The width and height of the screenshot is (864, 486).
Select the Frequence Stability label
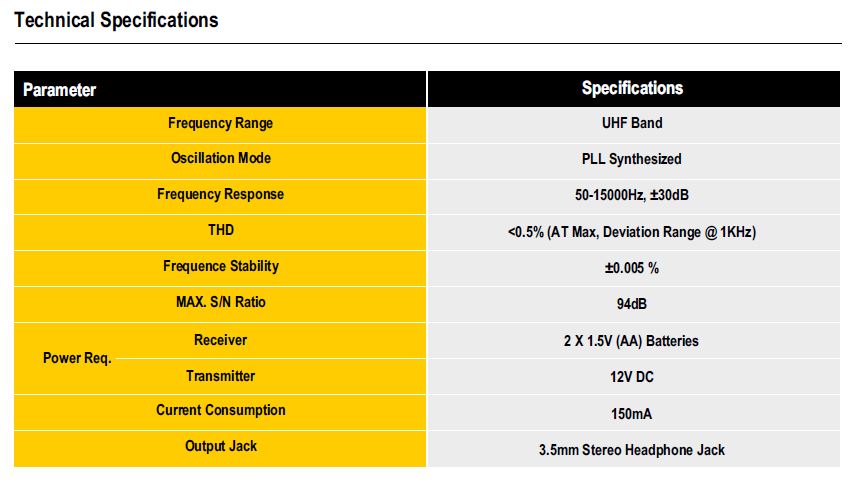pos(220,266)
